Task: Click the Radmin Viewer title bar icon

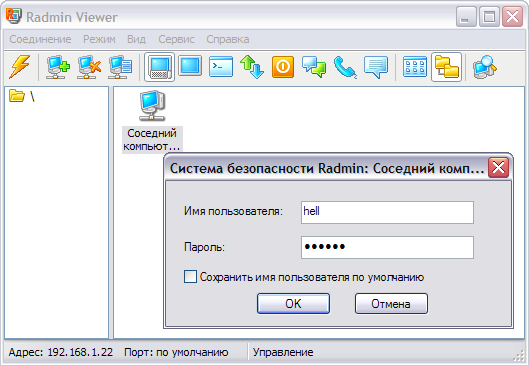Action: pos(14,16)
